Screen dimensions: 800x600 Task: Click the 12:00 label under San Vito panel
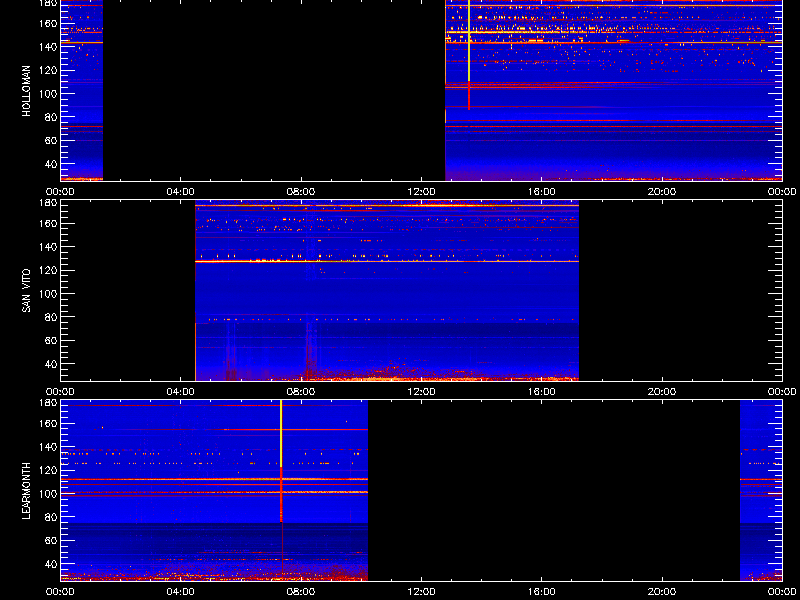[x=421, y=392]
